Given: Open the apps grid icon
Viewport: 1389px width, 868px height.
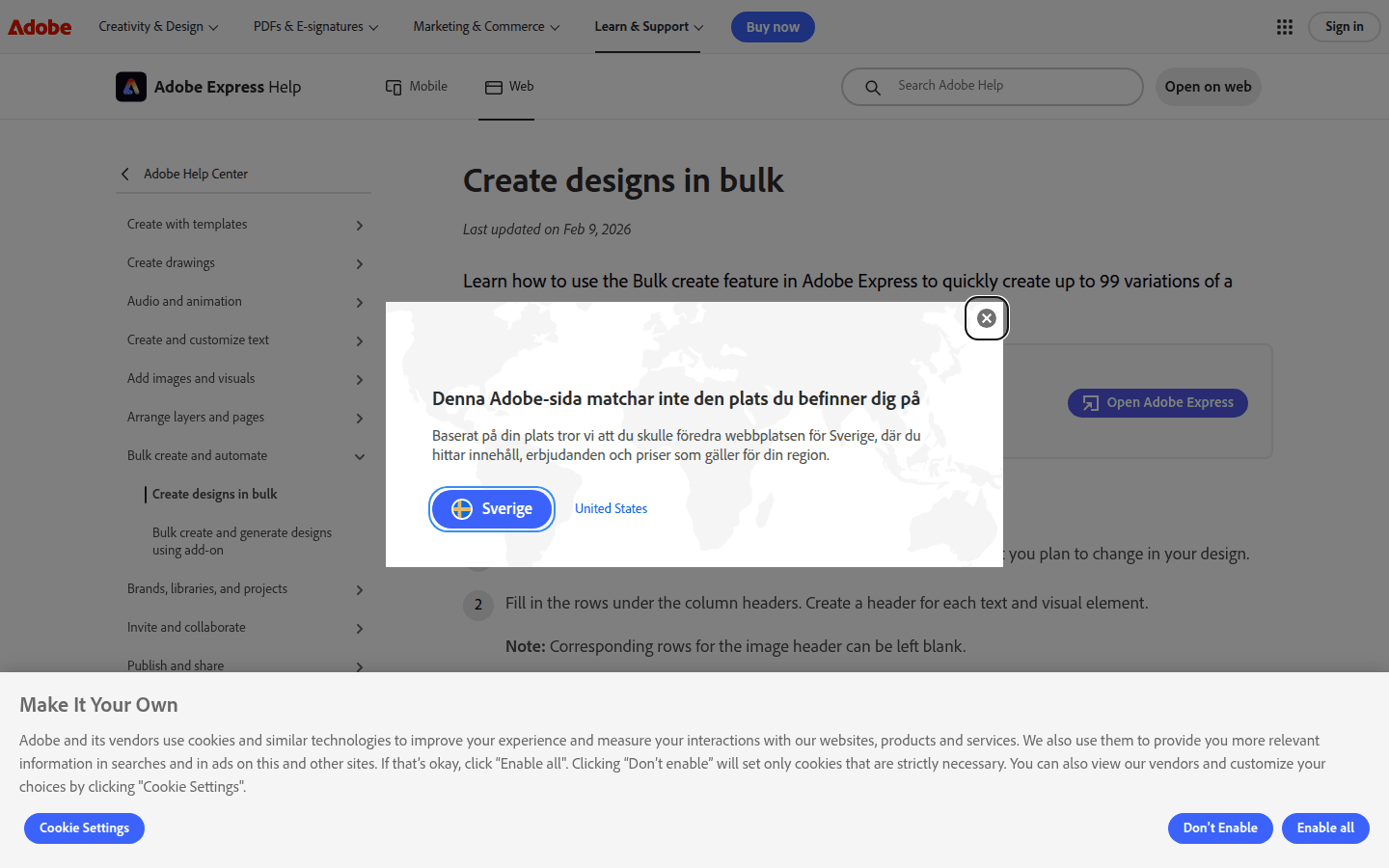Looking at the screenshot, I should tap(1285, 27).
